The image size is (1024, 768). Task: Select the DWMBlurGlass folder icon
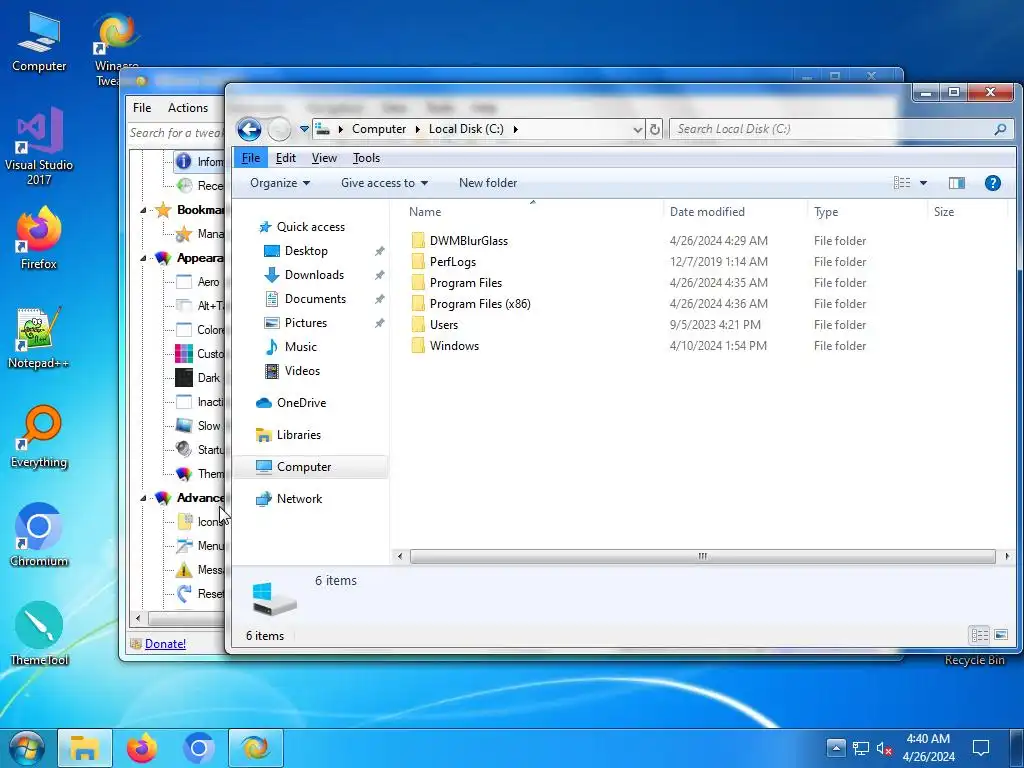coord(418,241)
